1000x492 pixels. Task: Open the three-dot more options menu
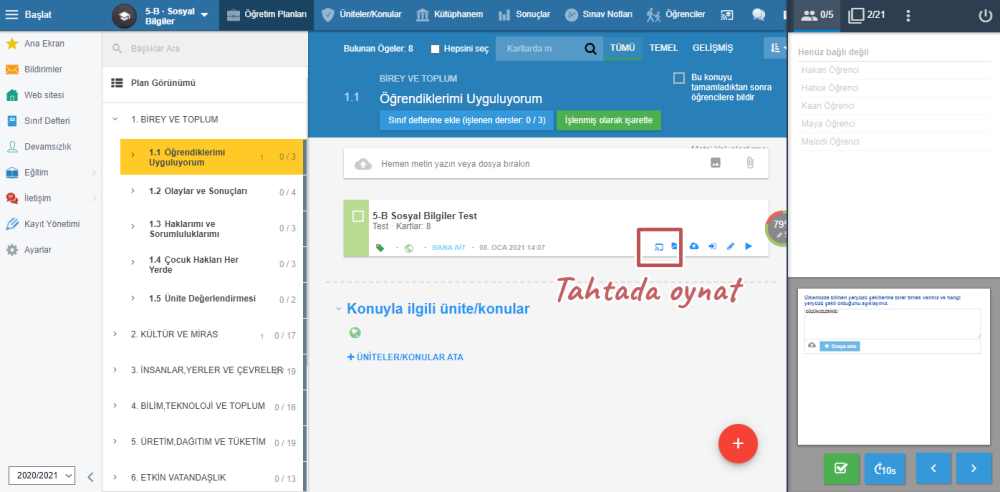coord(908,15)
